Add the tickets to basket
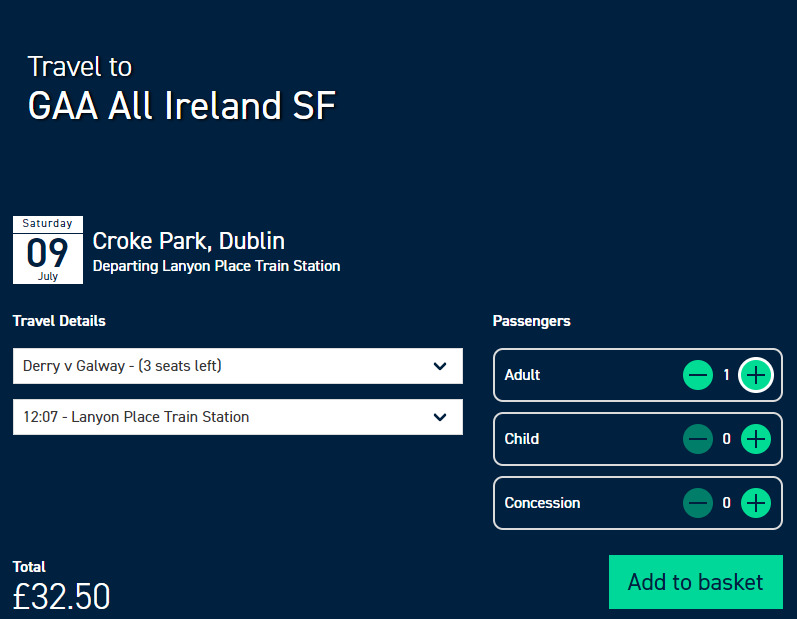The height and width of the screenshot is (619, 797). (696, 582)
